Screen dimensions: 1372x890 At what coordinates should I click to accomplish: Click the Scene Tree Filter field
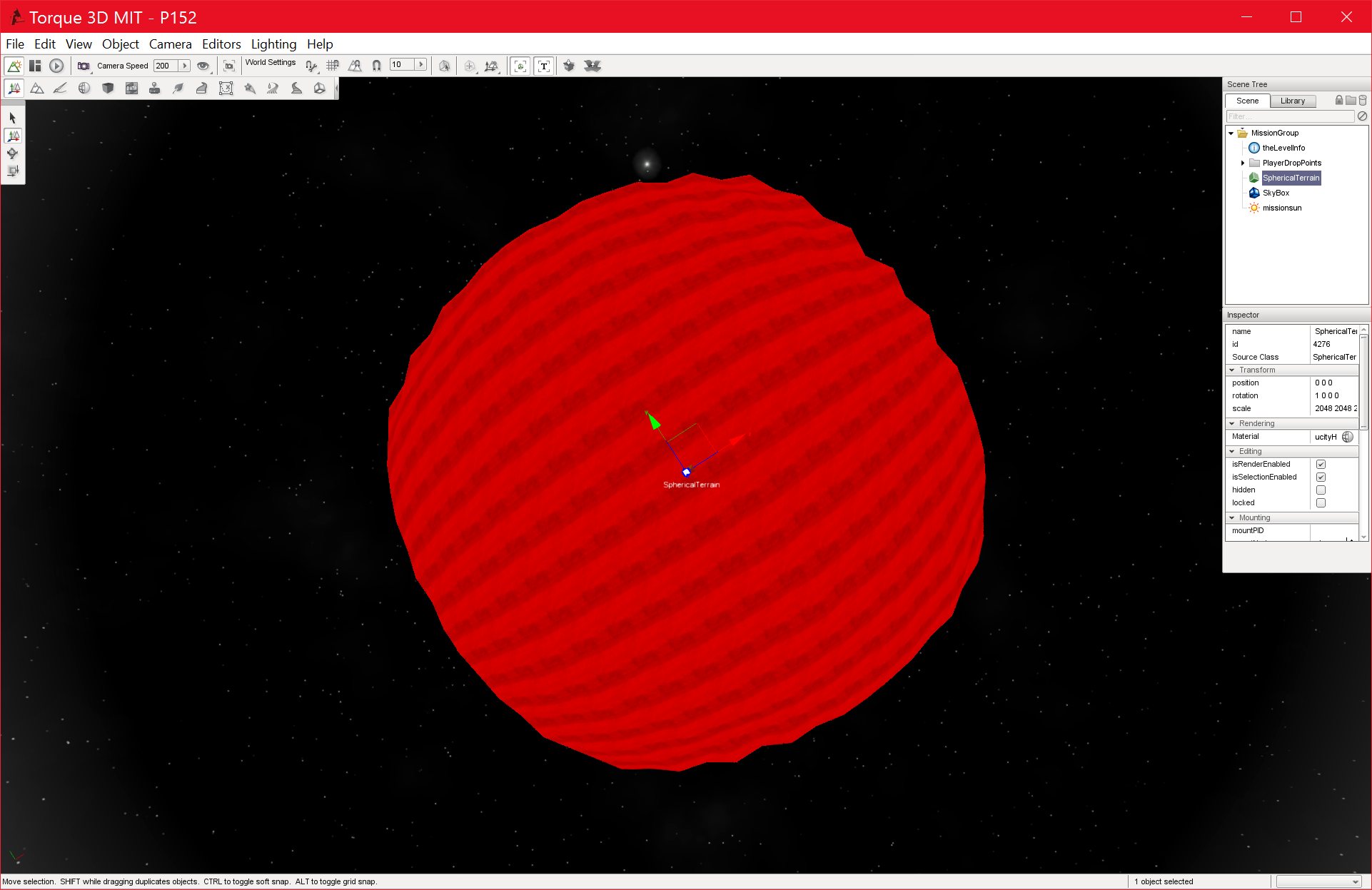[x=1290, y=116]
